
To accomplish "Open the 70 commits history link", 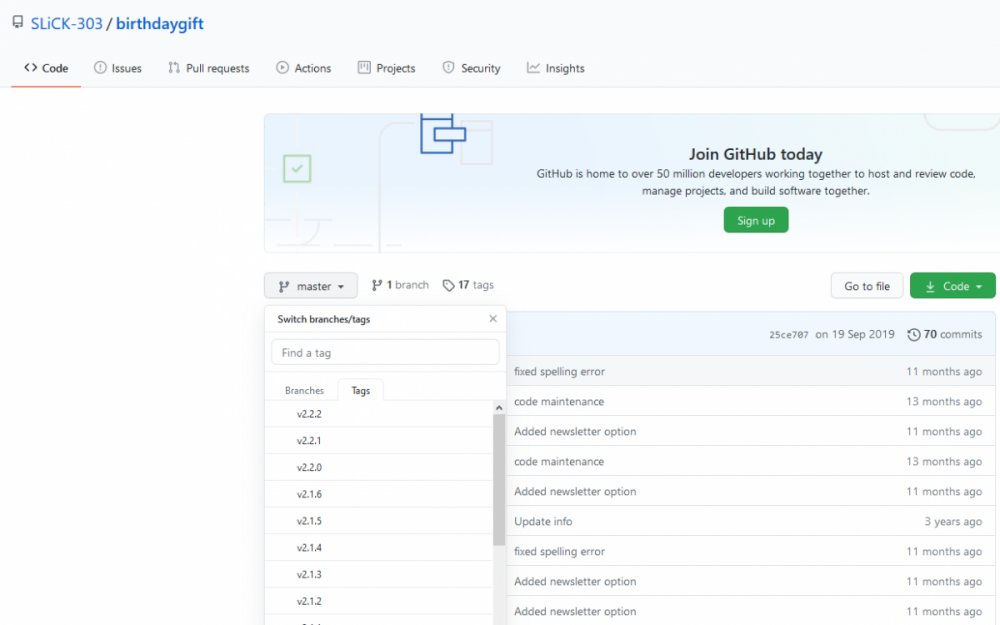I will pyautogui.click(x=944, y=334).
